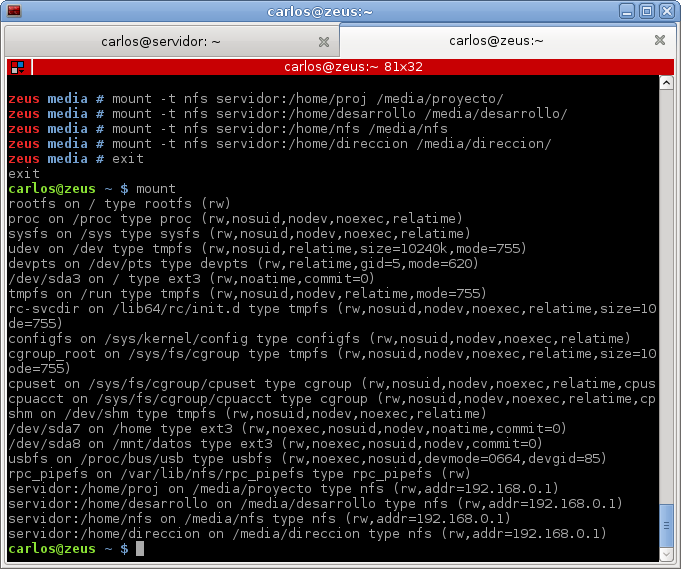Maximize the terminal window
This screenshot has height=569, width=681.
coord(647,11)
